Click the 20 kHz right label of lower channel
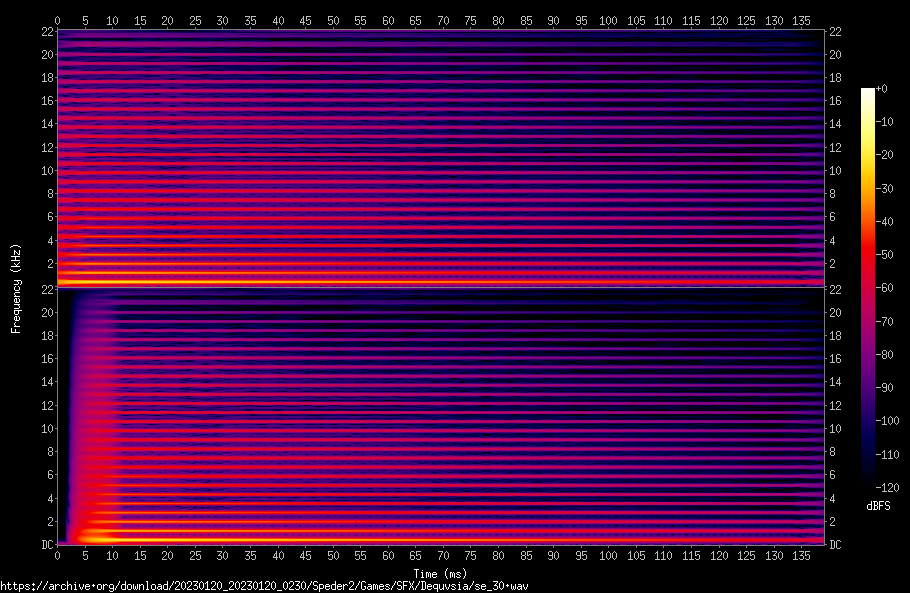This screenshot has height=593, width=910. point(835,312)
